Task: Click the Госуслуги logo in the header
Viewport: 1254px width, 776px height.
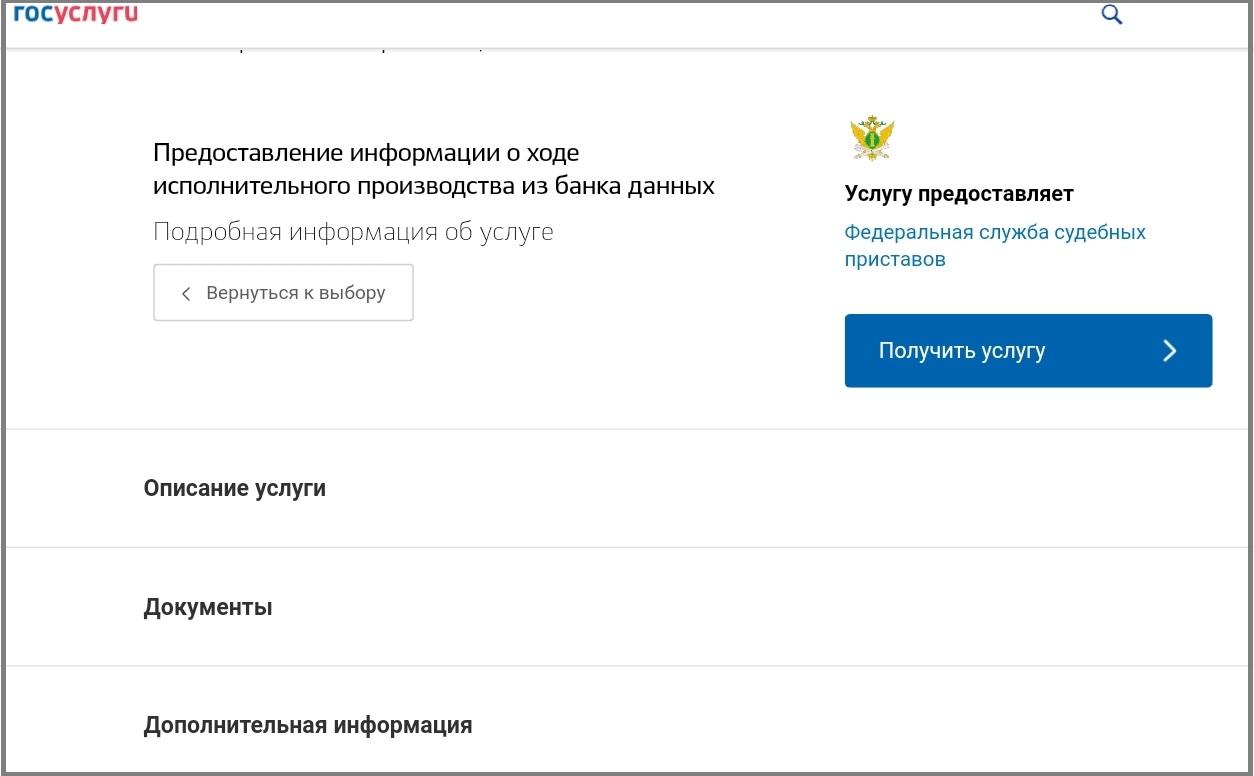Action: (x=76, y=14)
